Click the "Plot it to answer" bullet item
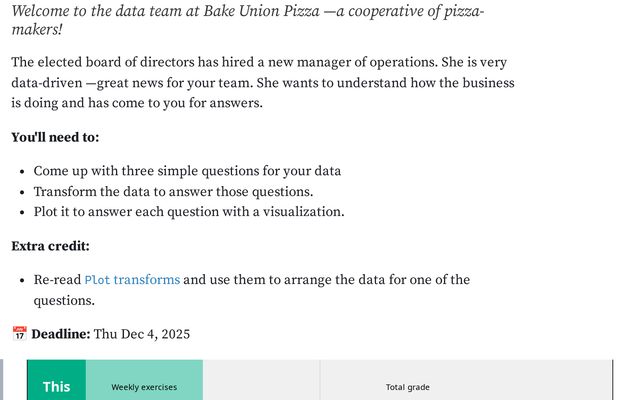 189,212
